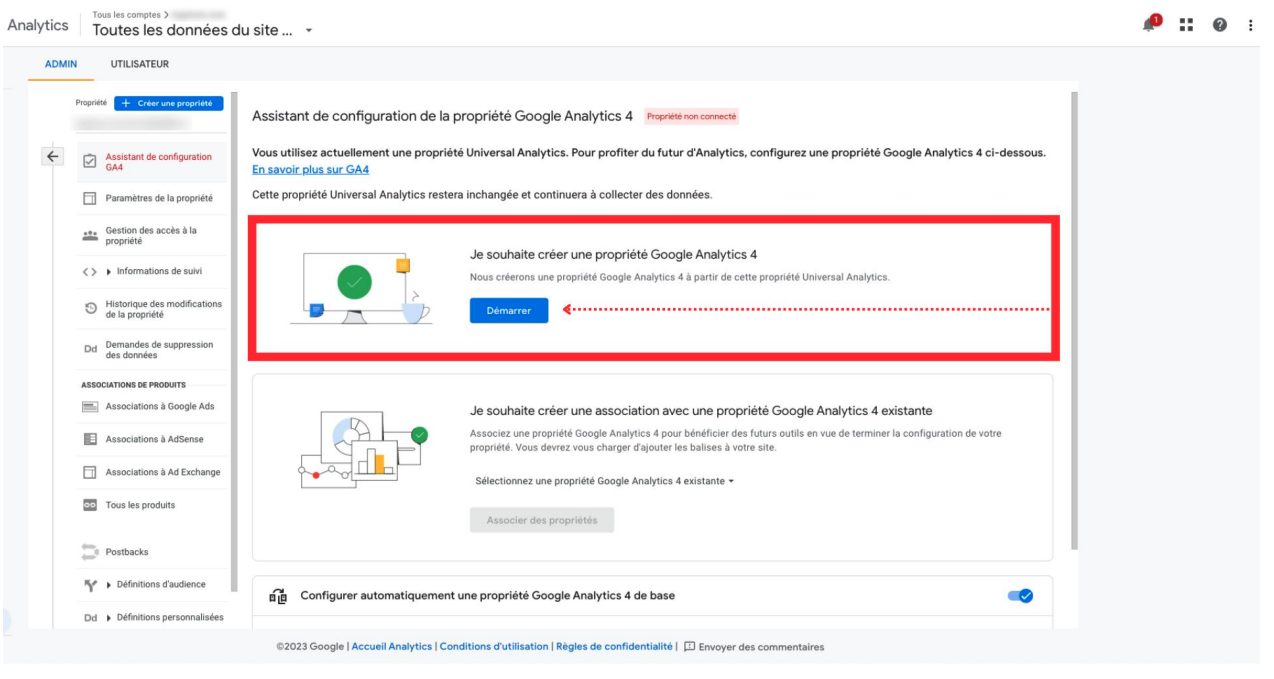Click the main content vertical scrollbar
Image resolution: width=1274 pixels, height=679 pixels.
coord(1073,320)
